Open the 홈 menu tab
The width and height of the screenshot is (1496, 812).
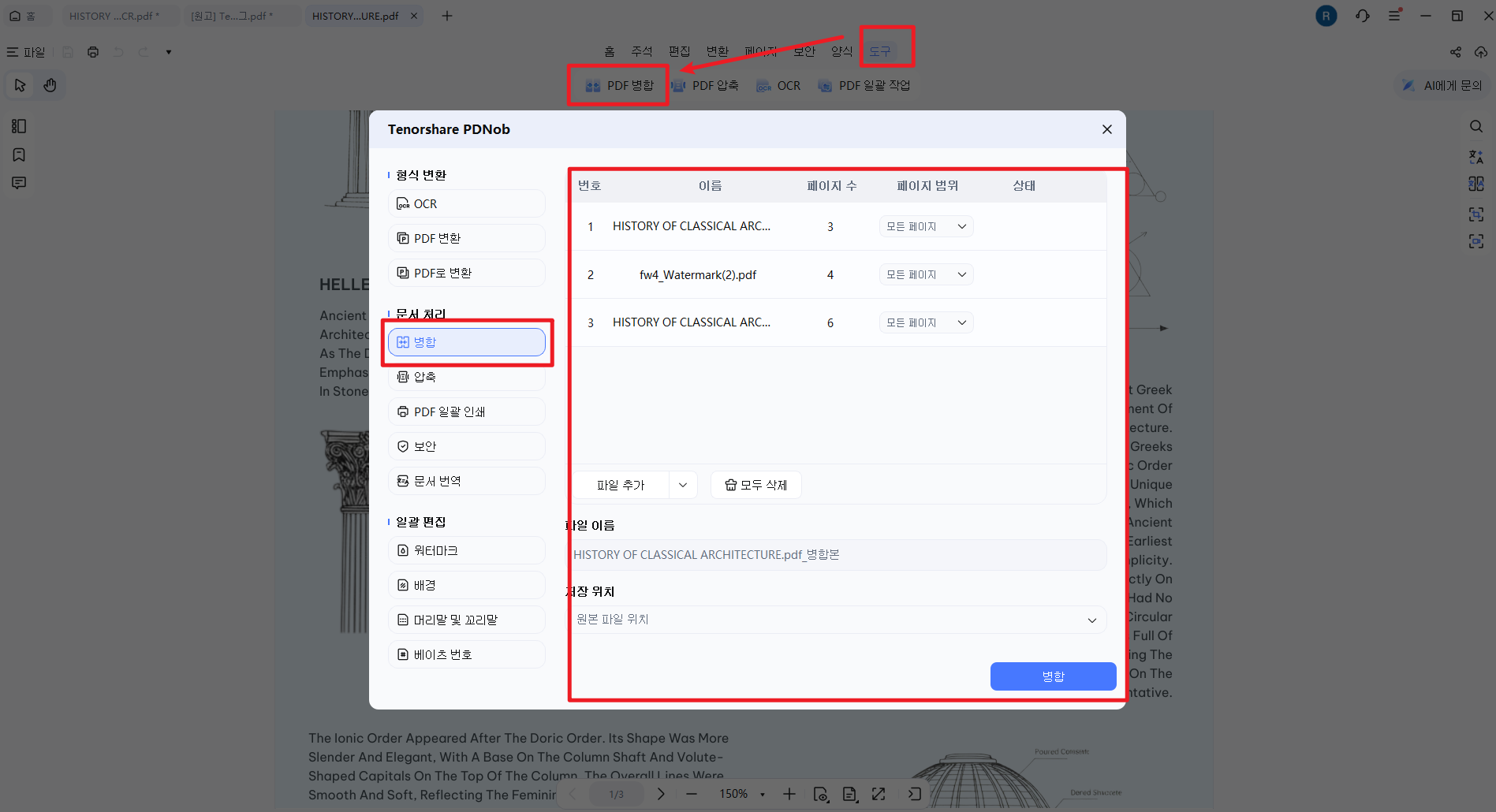[x=610, y=51]
